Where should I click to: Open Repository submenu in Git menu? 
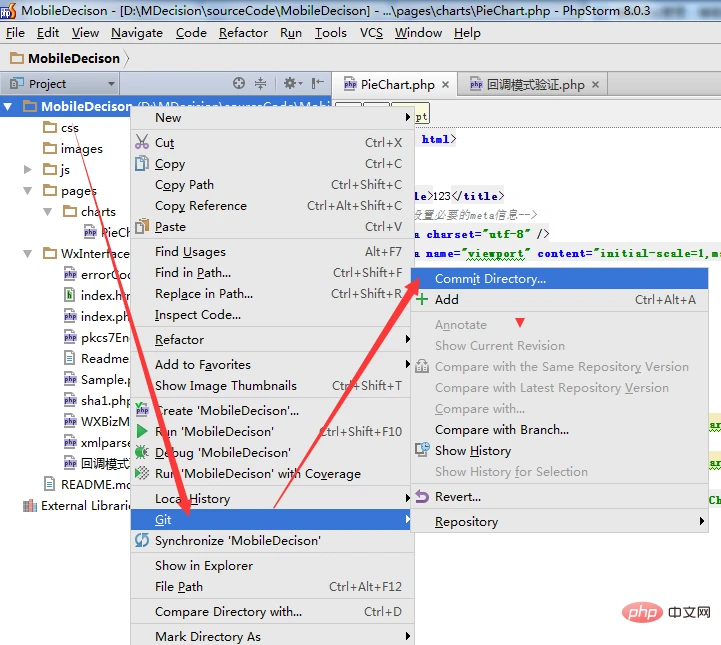point(466,522)
